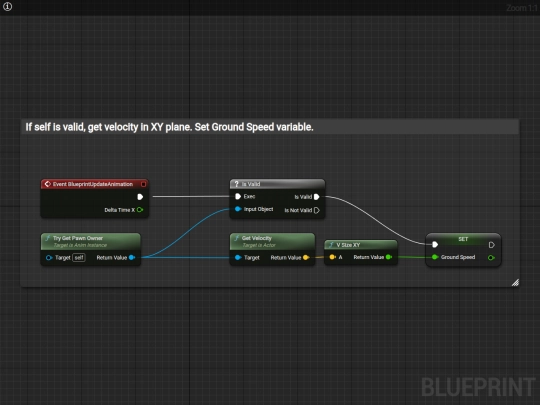Click the function icon on Try Get Pawn Owner
The width and height of the screenshot is (540, 405).
[48, 238]
